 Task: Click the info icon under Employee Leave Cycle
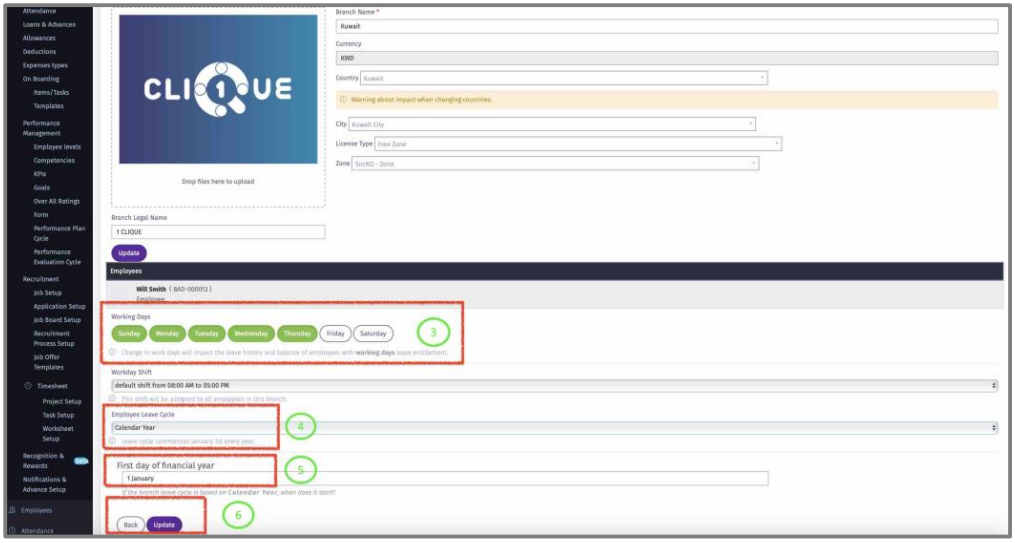coord(114,441)
